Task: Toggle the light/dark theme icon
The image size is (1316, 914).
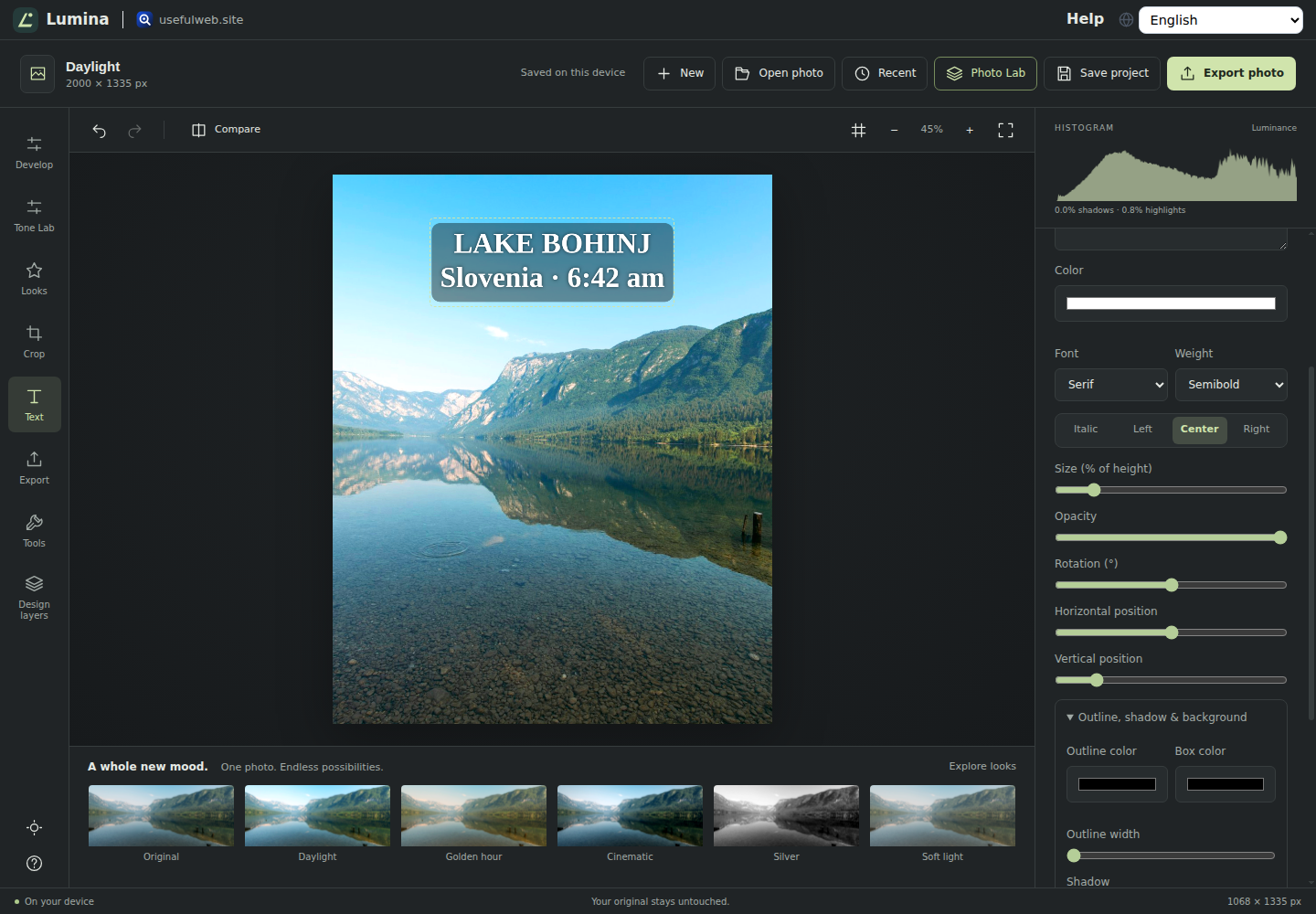Action: 34,828
